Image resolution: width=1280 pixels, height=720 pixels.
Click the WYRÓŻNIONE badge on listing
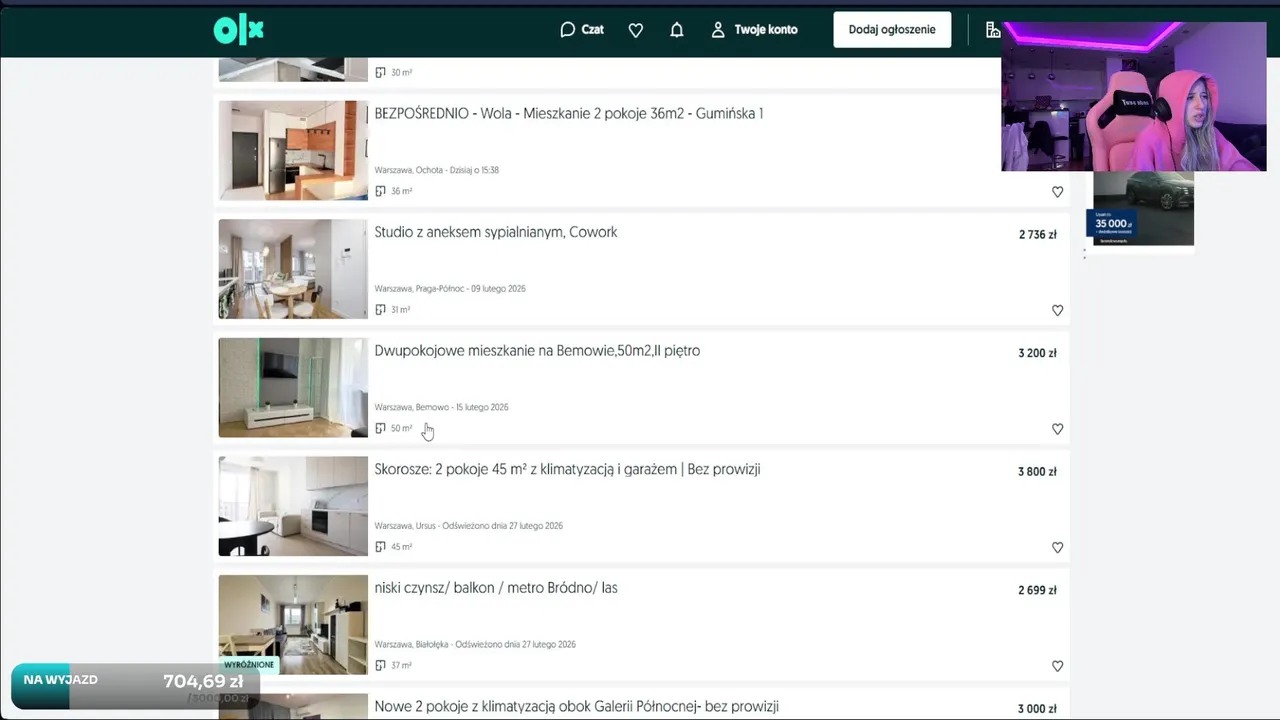[248, 665]
